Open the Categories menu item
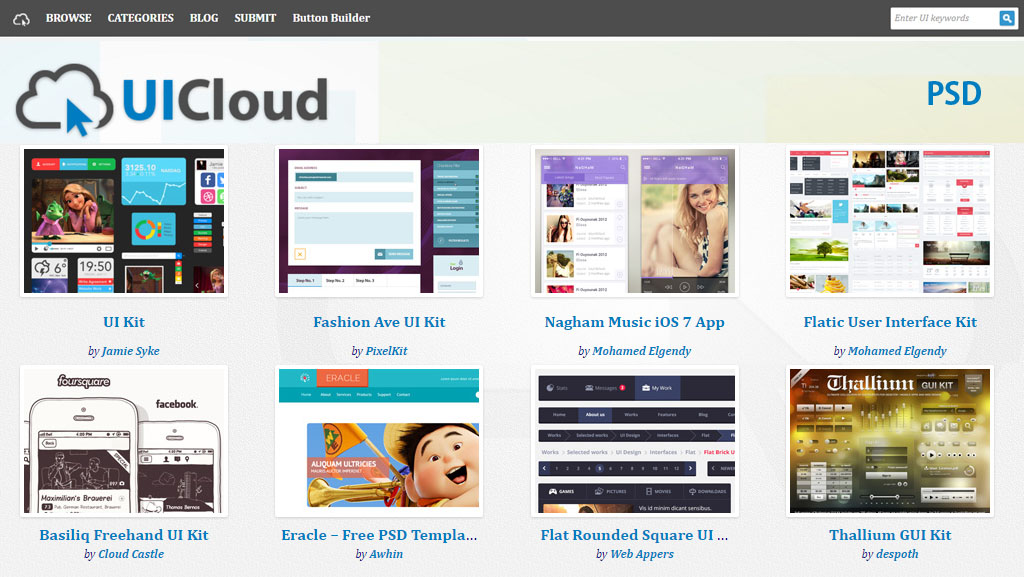 (140, 18)
